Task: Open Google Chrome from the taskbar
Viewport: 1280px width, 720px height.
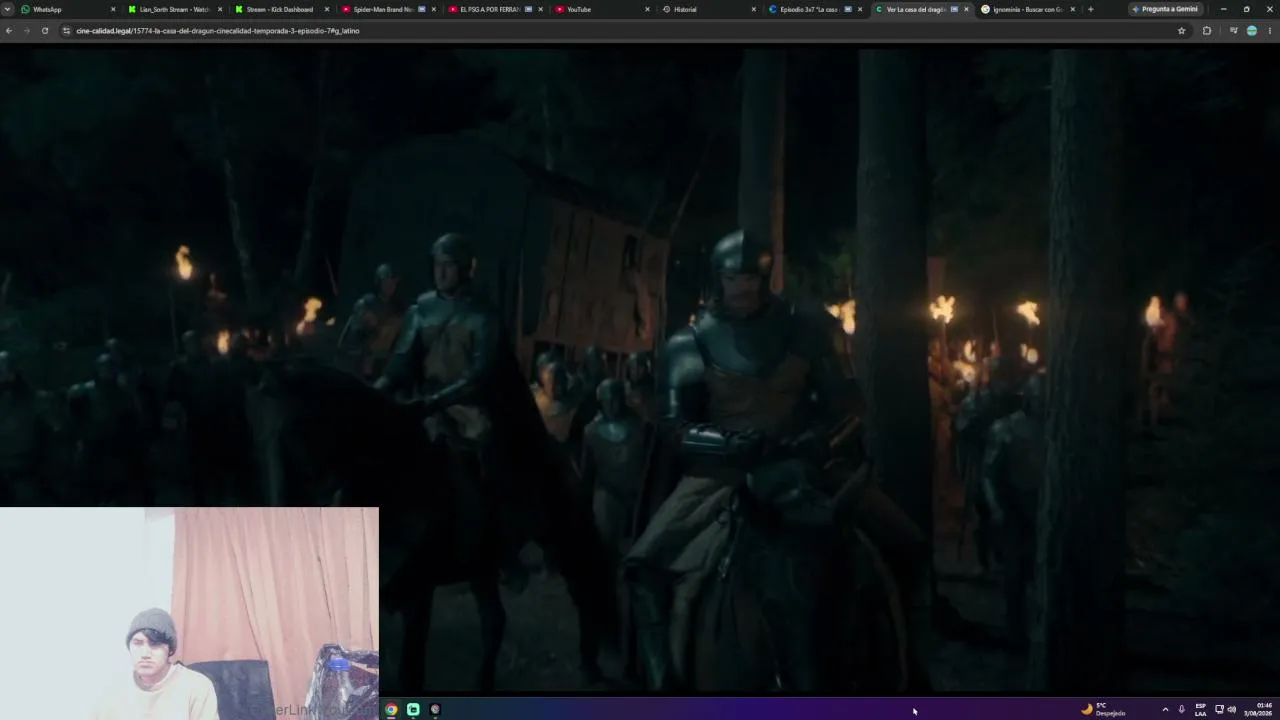Action: pos(391,709)
